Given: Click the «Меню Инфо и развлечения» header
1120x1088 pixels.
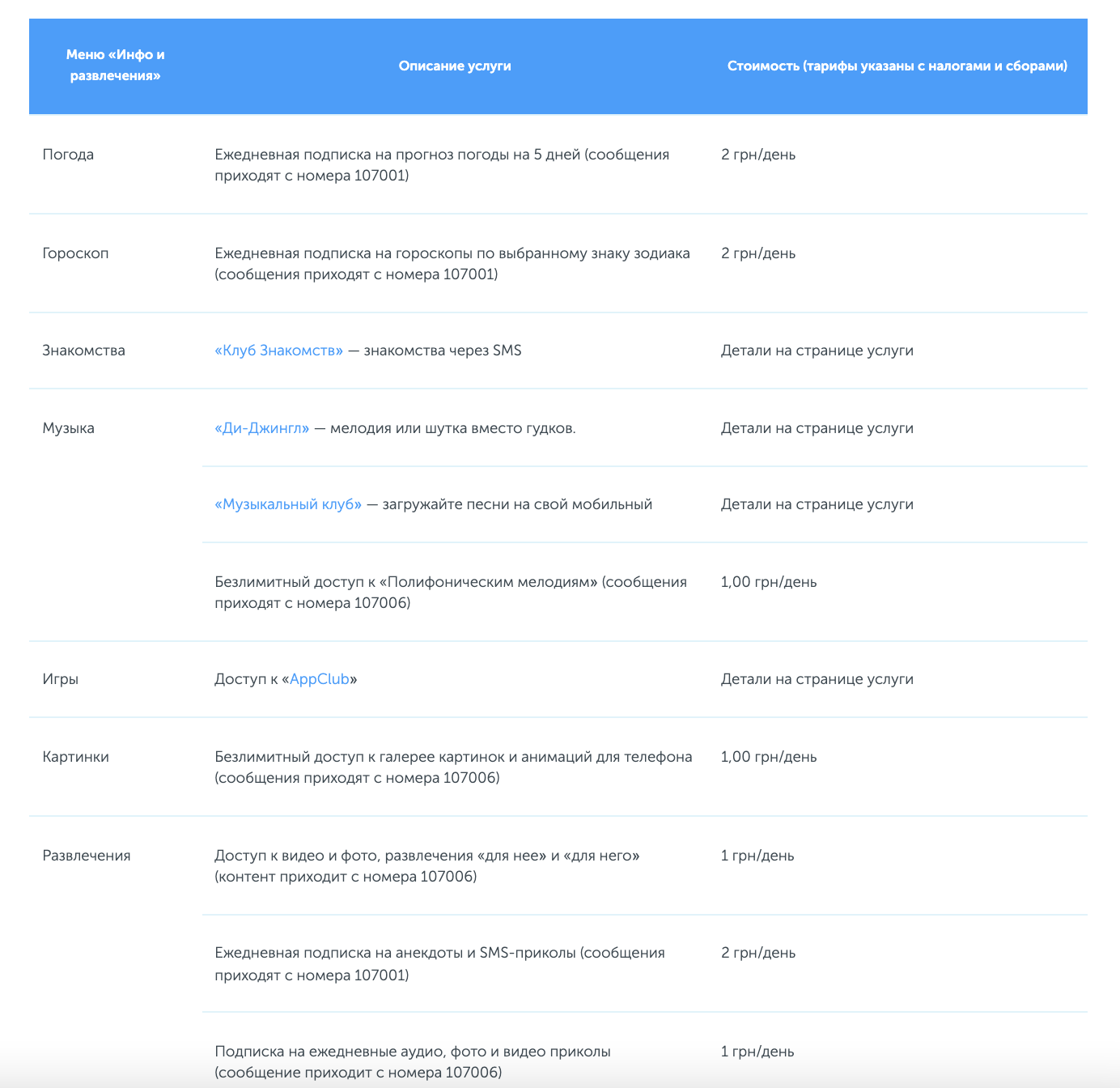Looking at the screenshot, I should (115, 66).
